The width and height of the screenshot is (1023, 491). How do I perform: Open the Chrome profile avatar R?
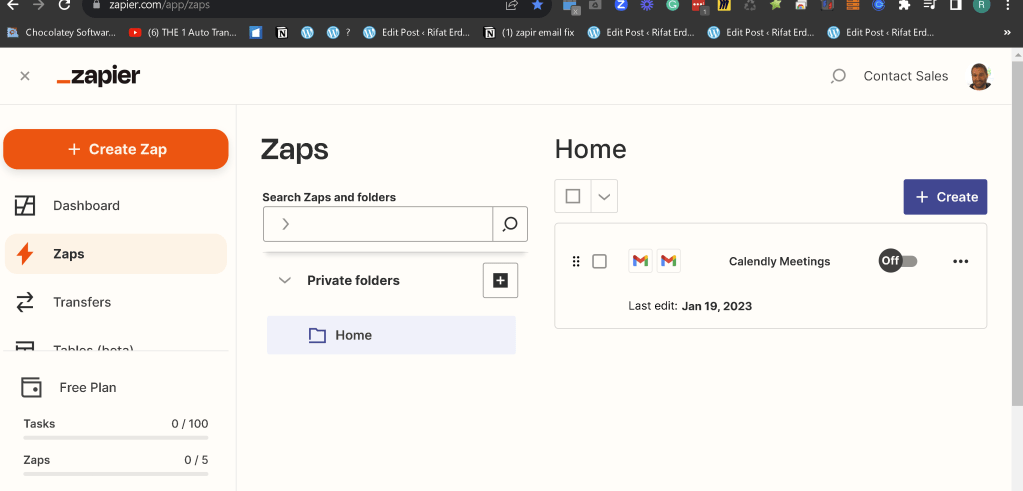[x=981, y=5]
